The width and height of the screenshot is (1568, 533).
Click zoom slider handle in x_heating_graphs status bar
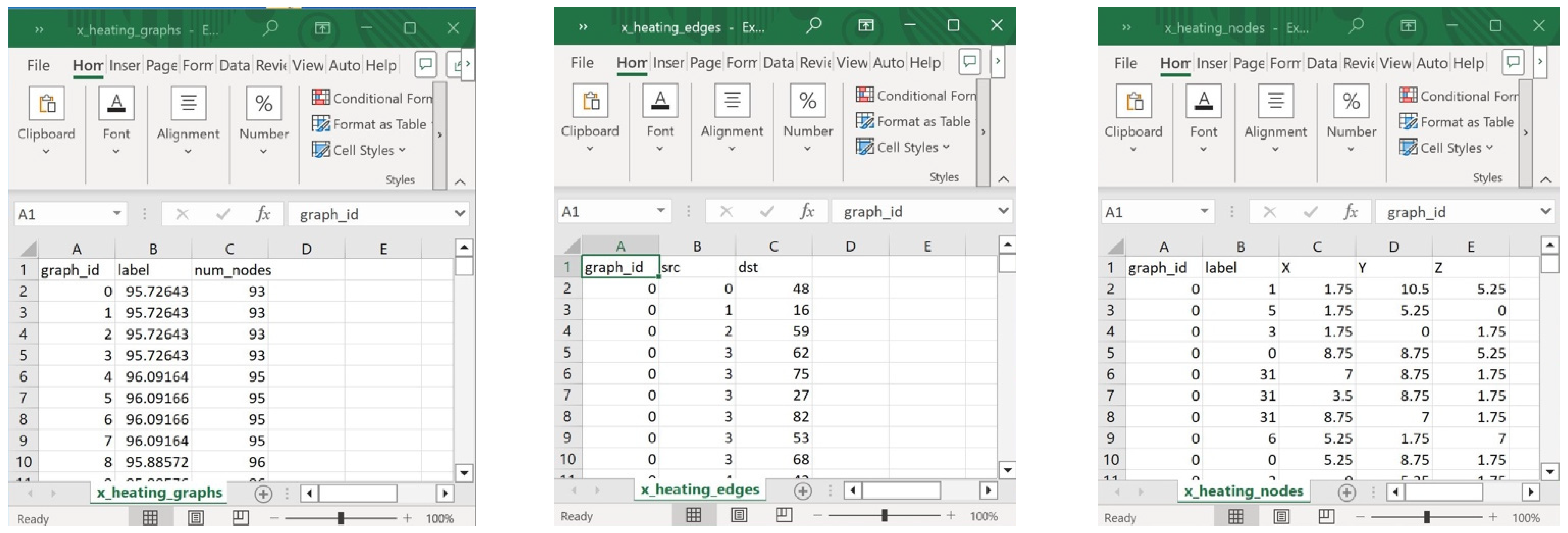click(341, 518)
